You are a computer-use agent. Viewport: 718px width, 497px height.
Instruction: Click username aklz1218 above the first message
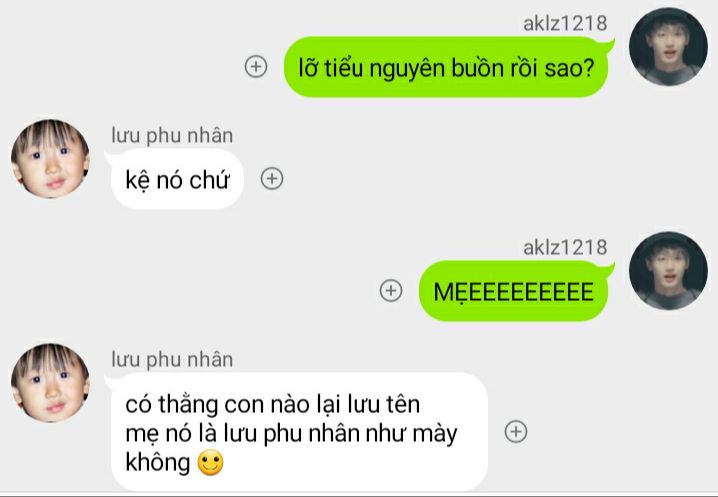565,23
